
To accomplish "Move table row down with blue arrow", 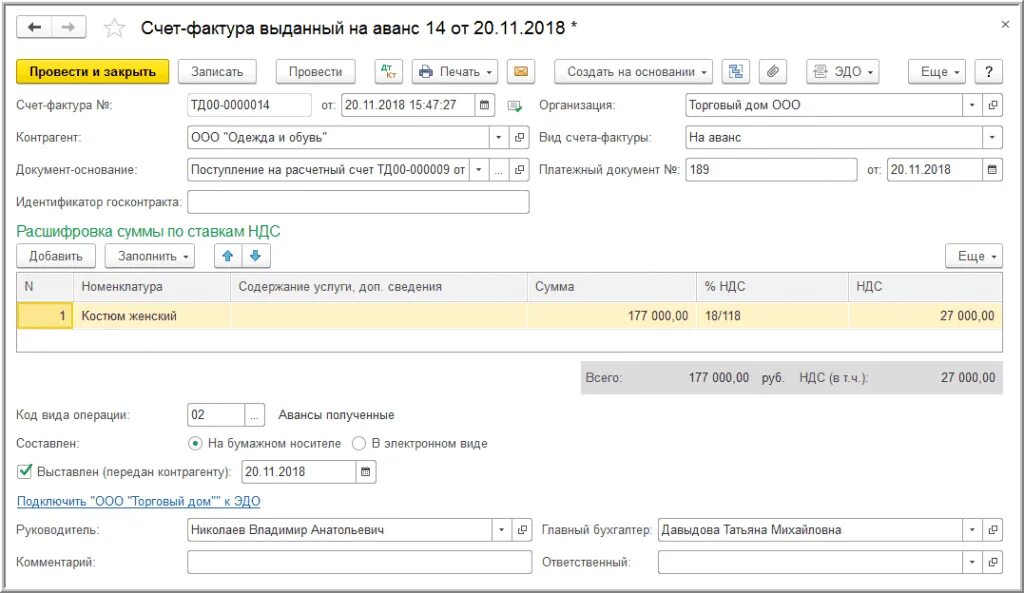I will (x=255, y=256).
